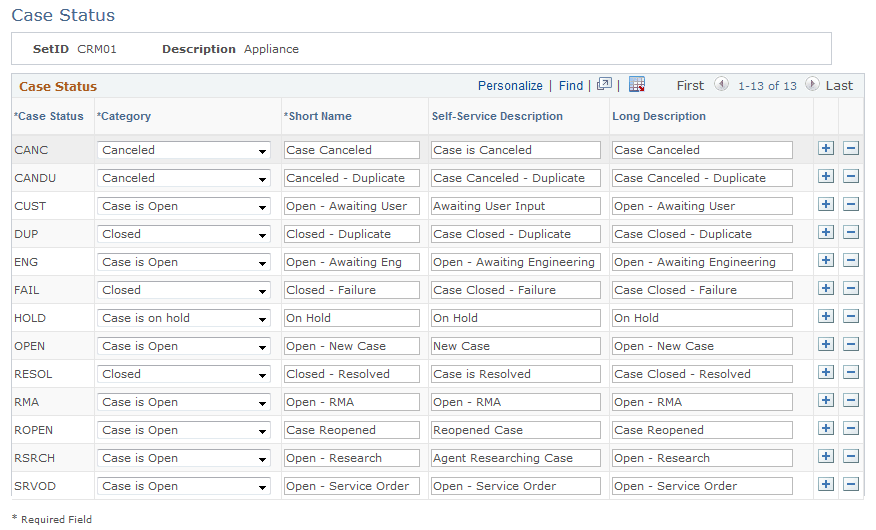Edit Self-Service Description 'Agent Researching Case'
876x530 pixels.
coord(516,458)
